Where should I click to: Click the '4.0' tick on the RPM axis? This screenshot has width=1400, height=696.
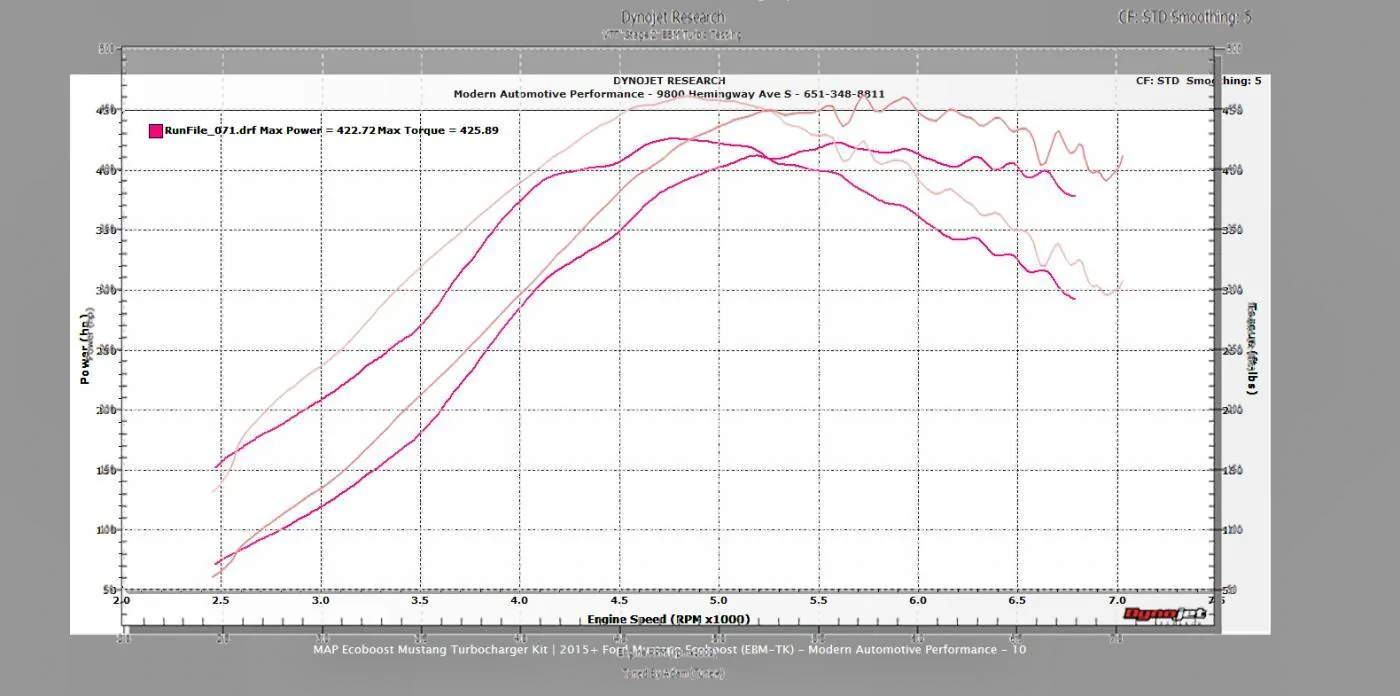tap(519, 602)
